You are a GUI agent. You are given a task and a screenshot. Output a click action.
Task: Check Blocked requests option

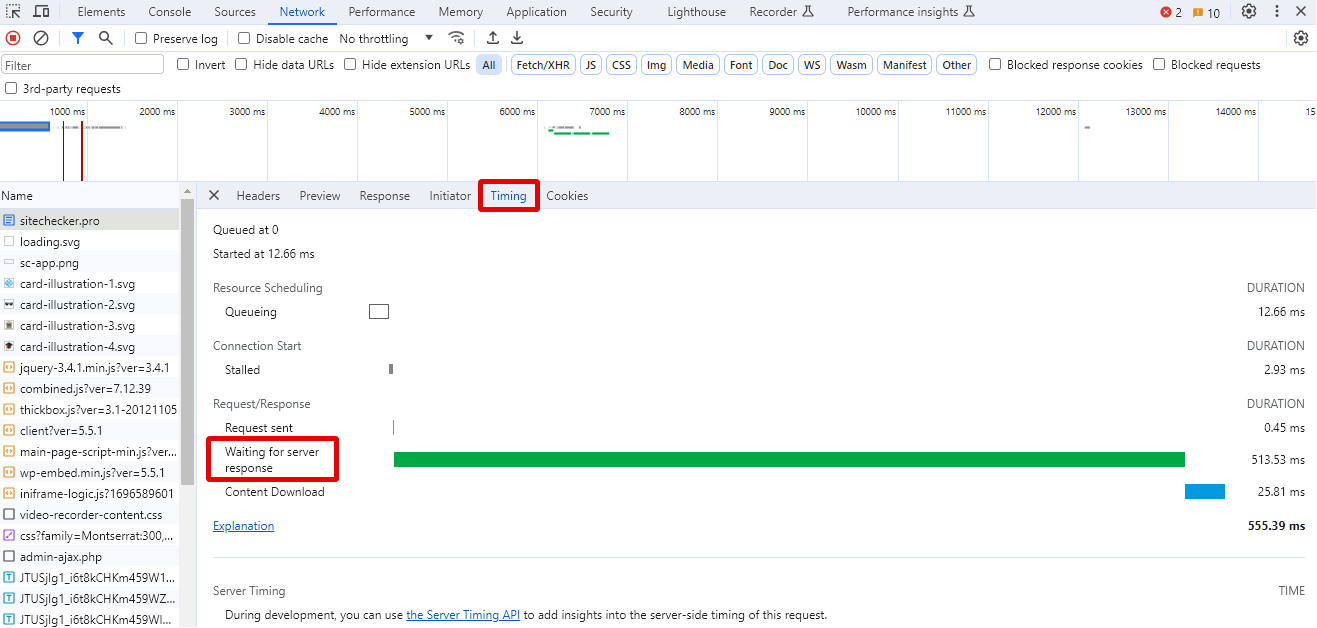[x=1159, y=64]
